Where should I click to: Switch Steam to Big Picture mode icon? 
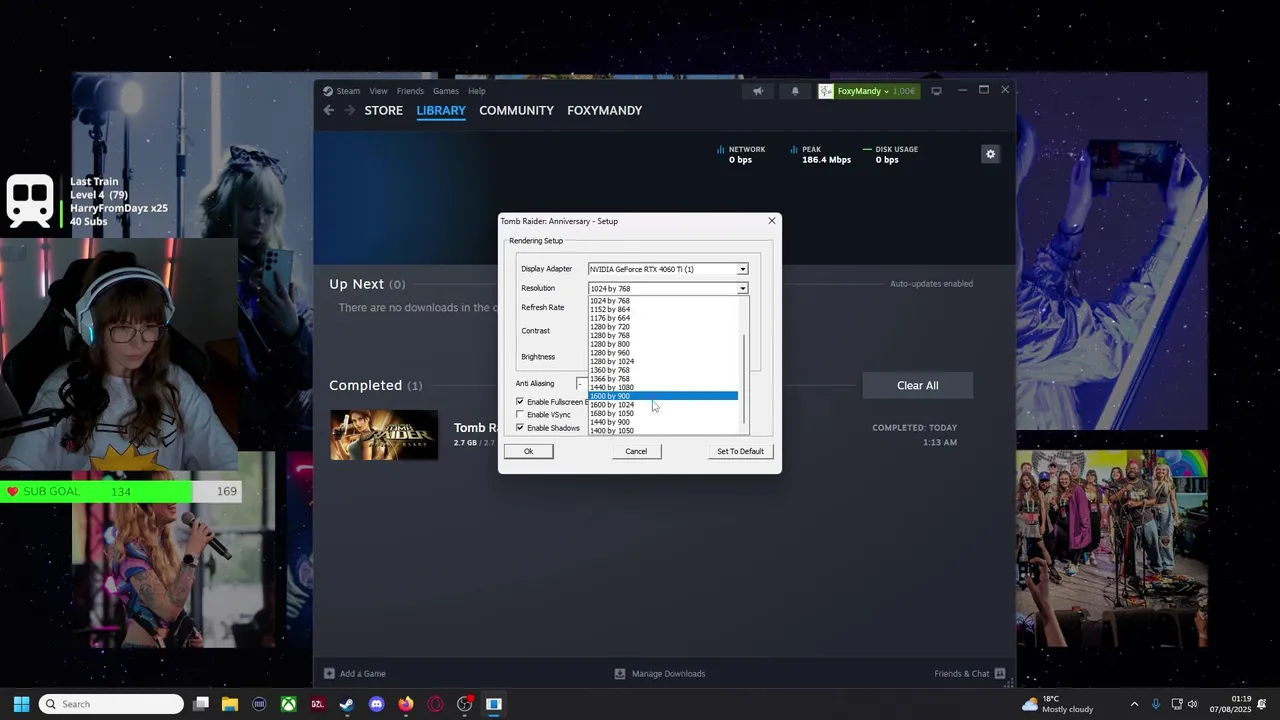(x=936, y=91)
